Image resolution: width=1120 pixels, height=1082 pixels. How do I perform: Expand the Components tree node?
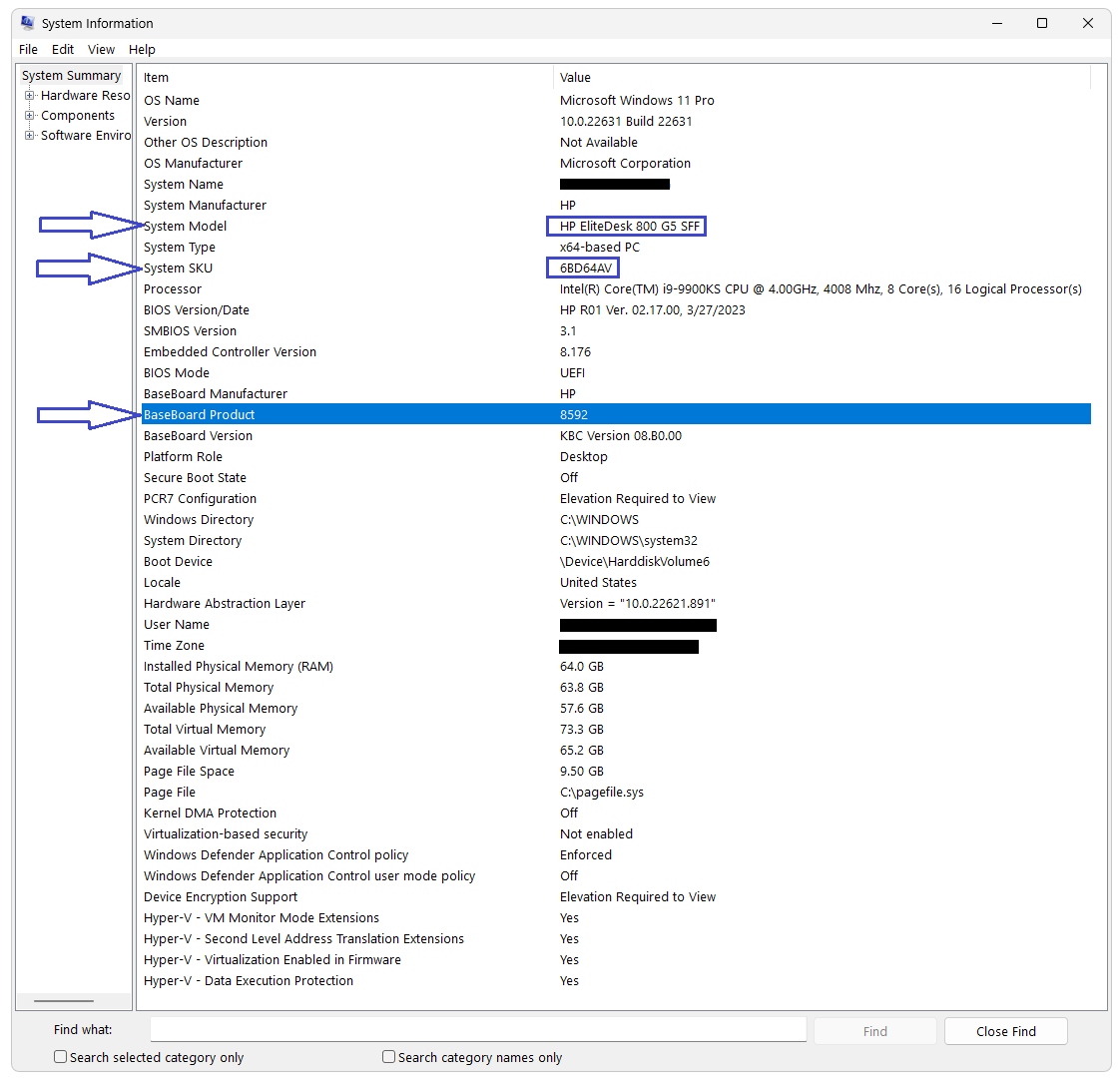[30, 115]
